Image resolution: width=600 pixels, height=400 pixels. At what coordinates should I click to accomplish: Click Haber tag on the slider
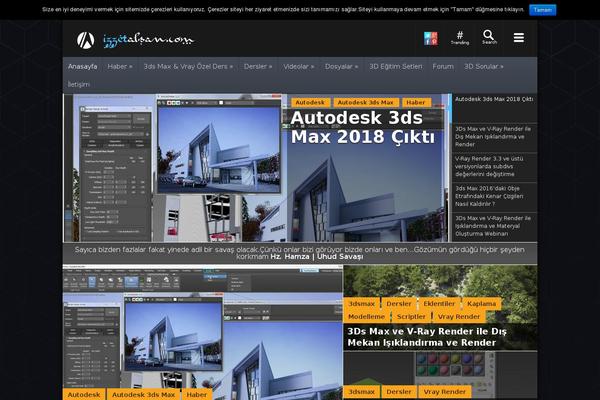416,103
